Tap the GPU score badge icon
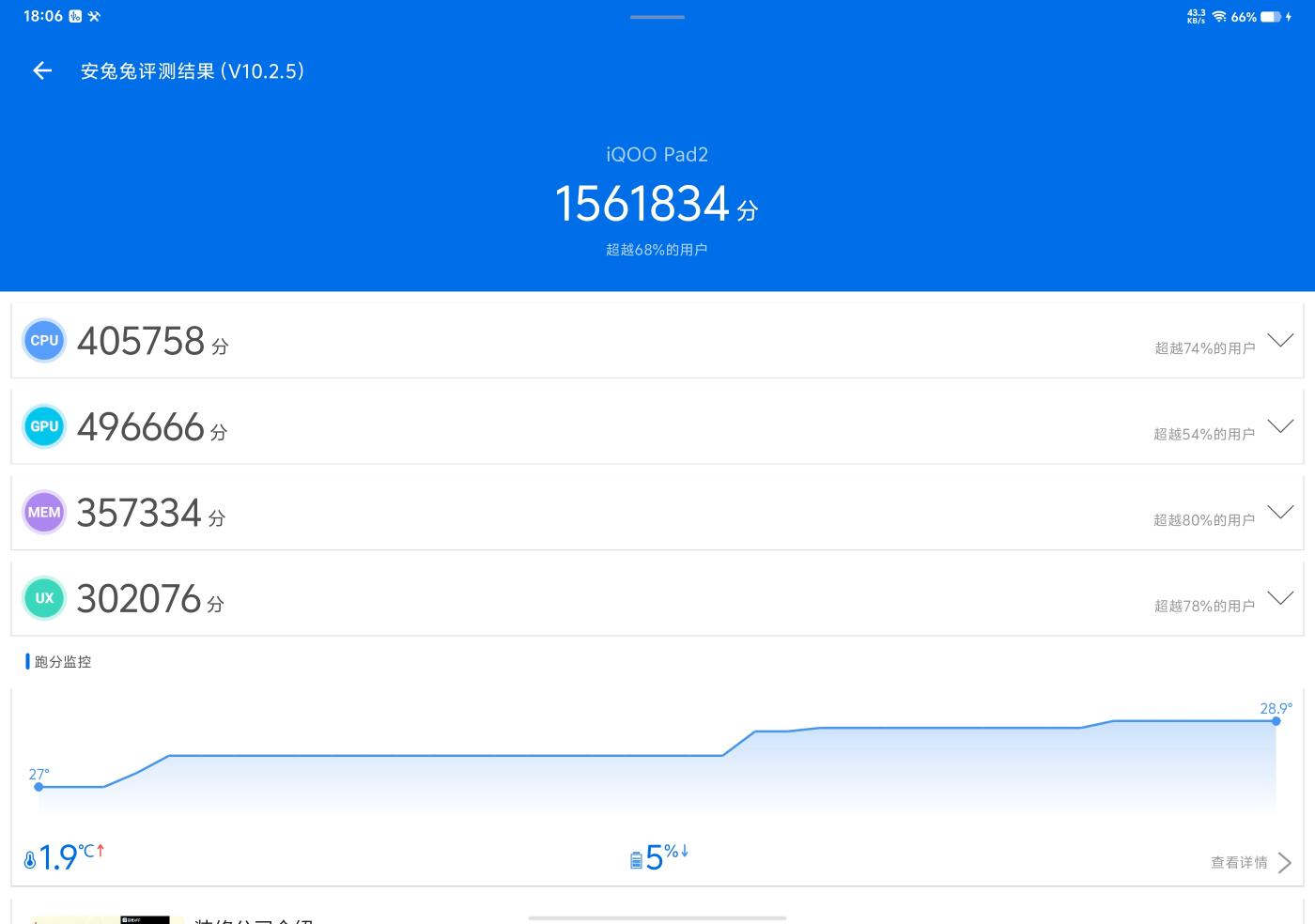 44,426
